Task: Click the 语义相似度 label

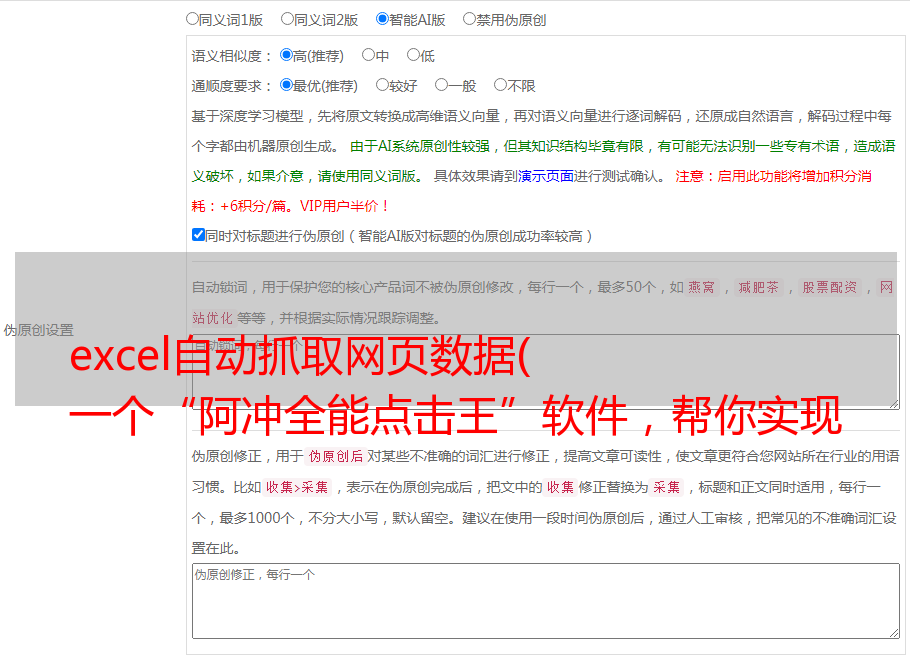Action: (232, 56)
